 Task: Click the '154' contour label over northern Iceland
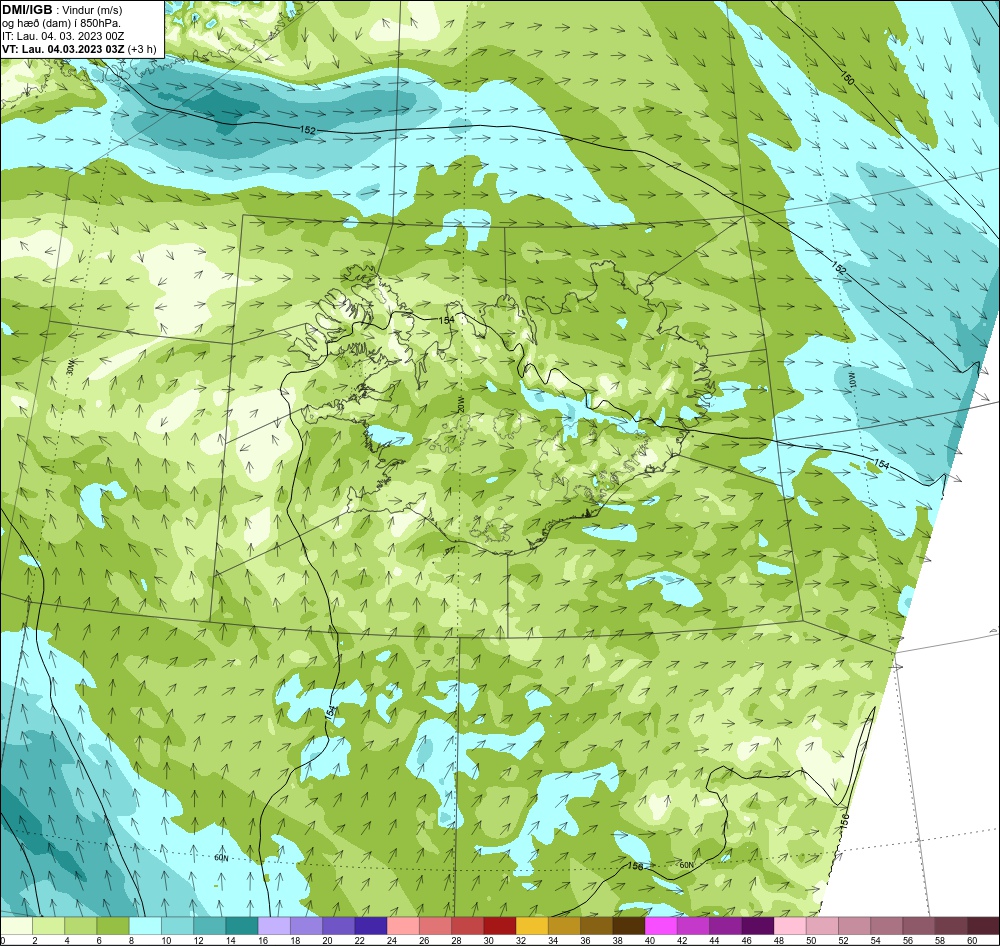pyautogui.click(x=446, y=320)
